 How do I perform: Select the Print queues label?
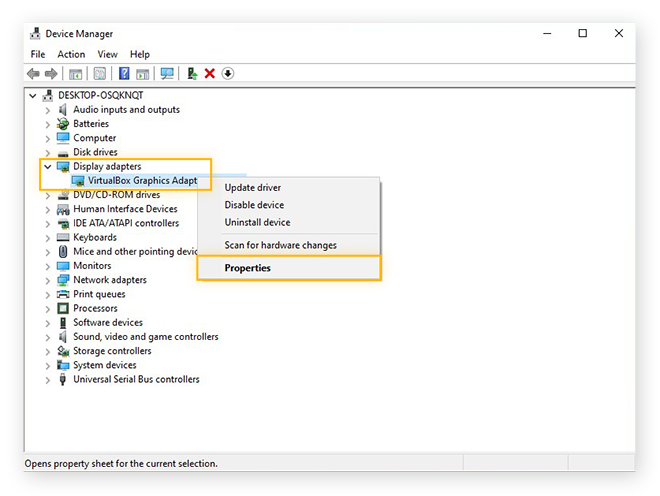tap(99, 294)
